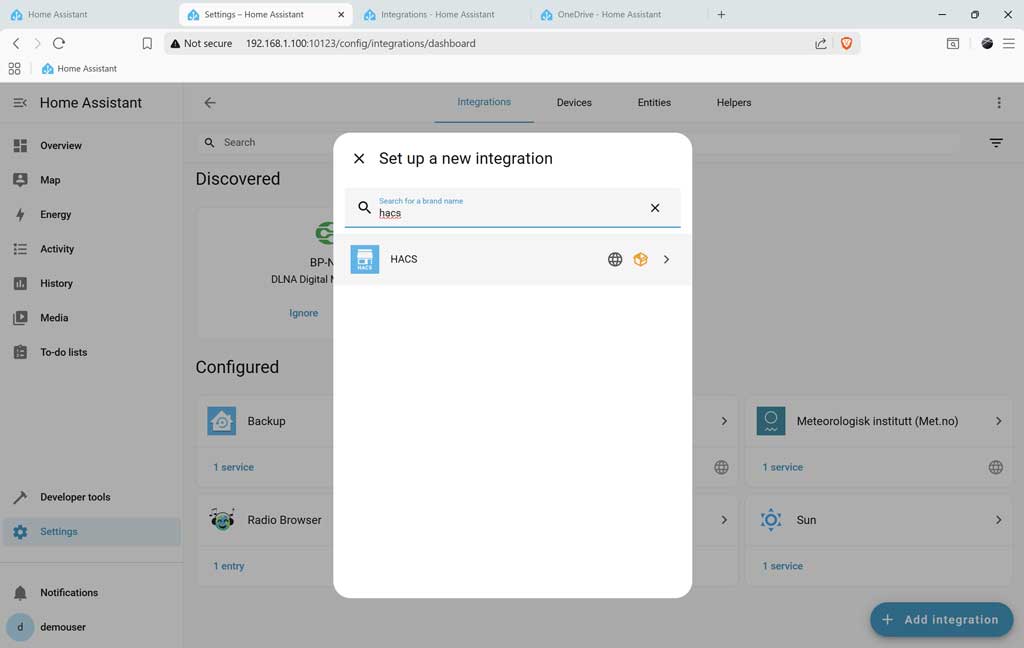
Task: Open Developer tools
Action: click(91, 497)
